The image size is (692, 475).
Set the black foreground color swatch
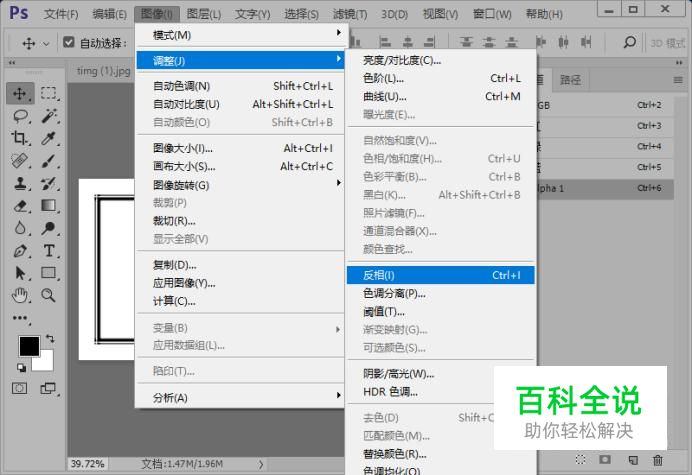tap(29, 346)
